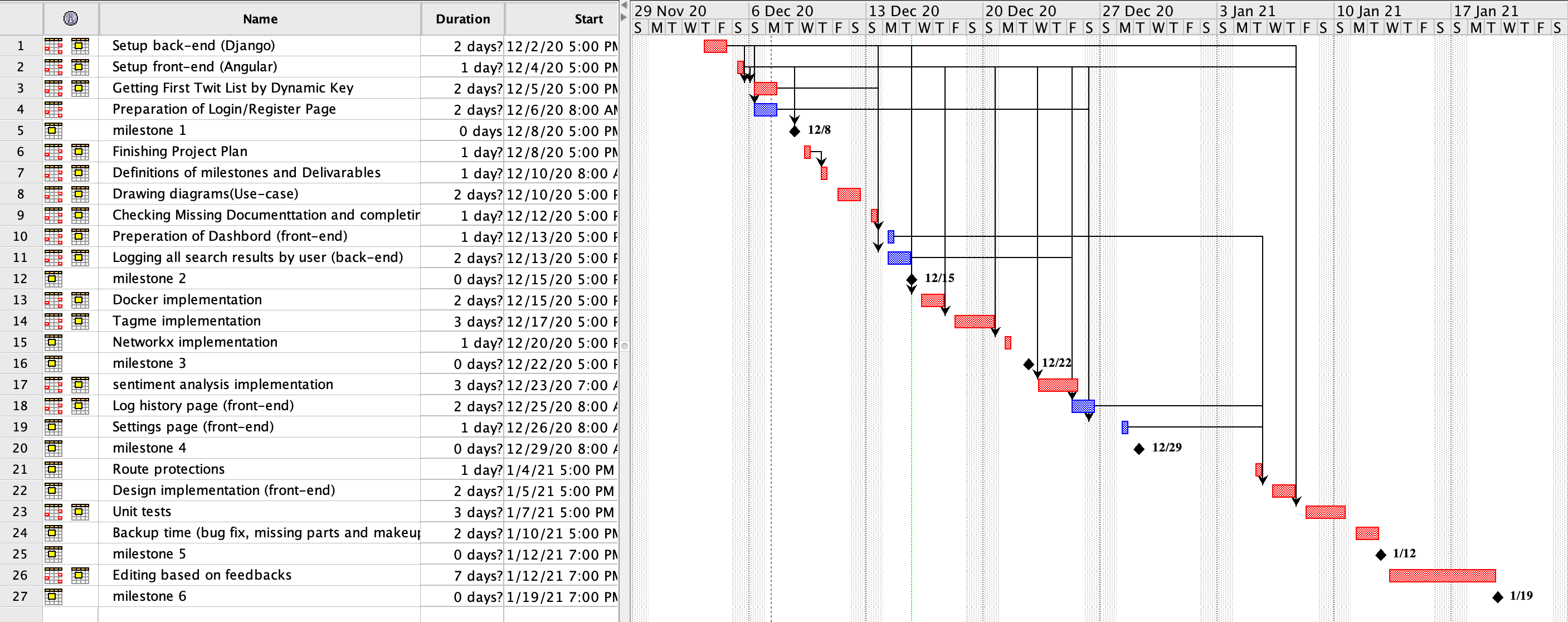Click the constraint calendar icon in row 1
Image resolution: width=1568 pixels, height=622 pixels.
pyautogui.click(x=53, y=46)
